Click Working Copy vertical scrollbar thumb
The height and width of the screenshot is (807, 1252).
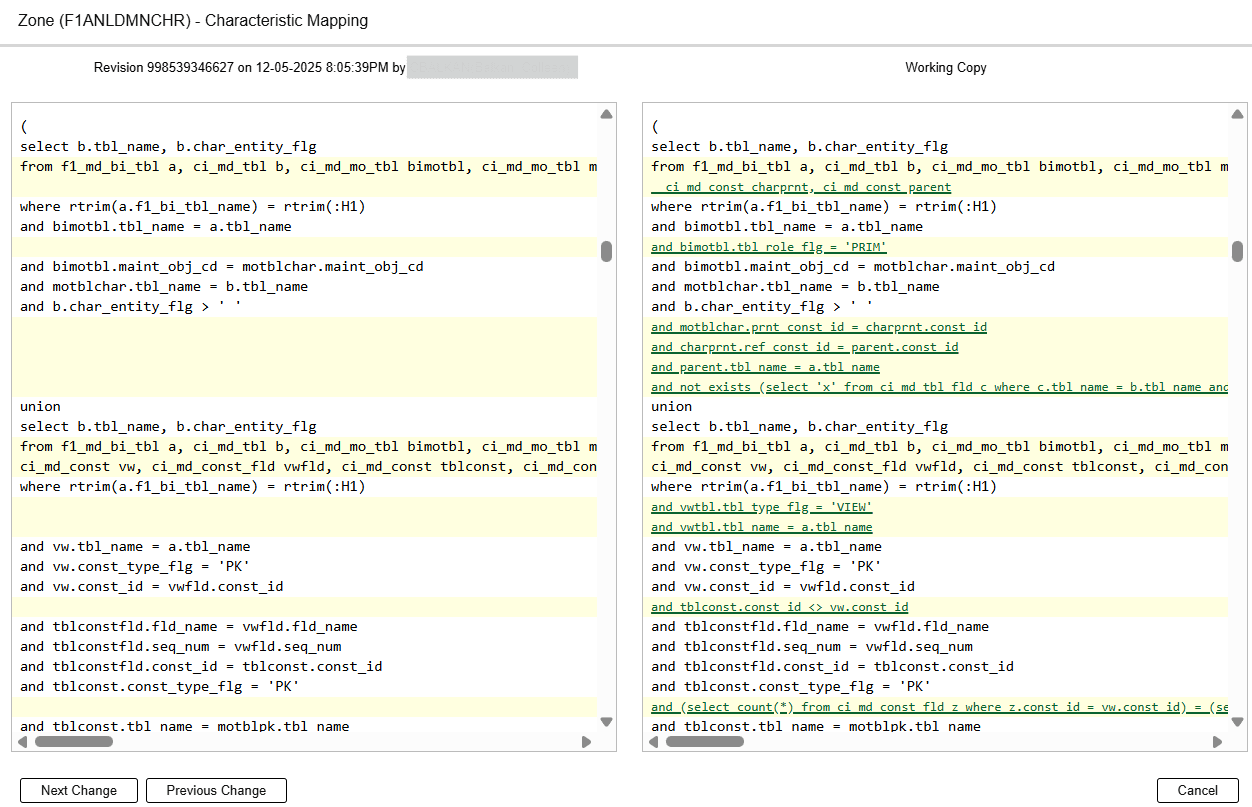click(1237, 251)
